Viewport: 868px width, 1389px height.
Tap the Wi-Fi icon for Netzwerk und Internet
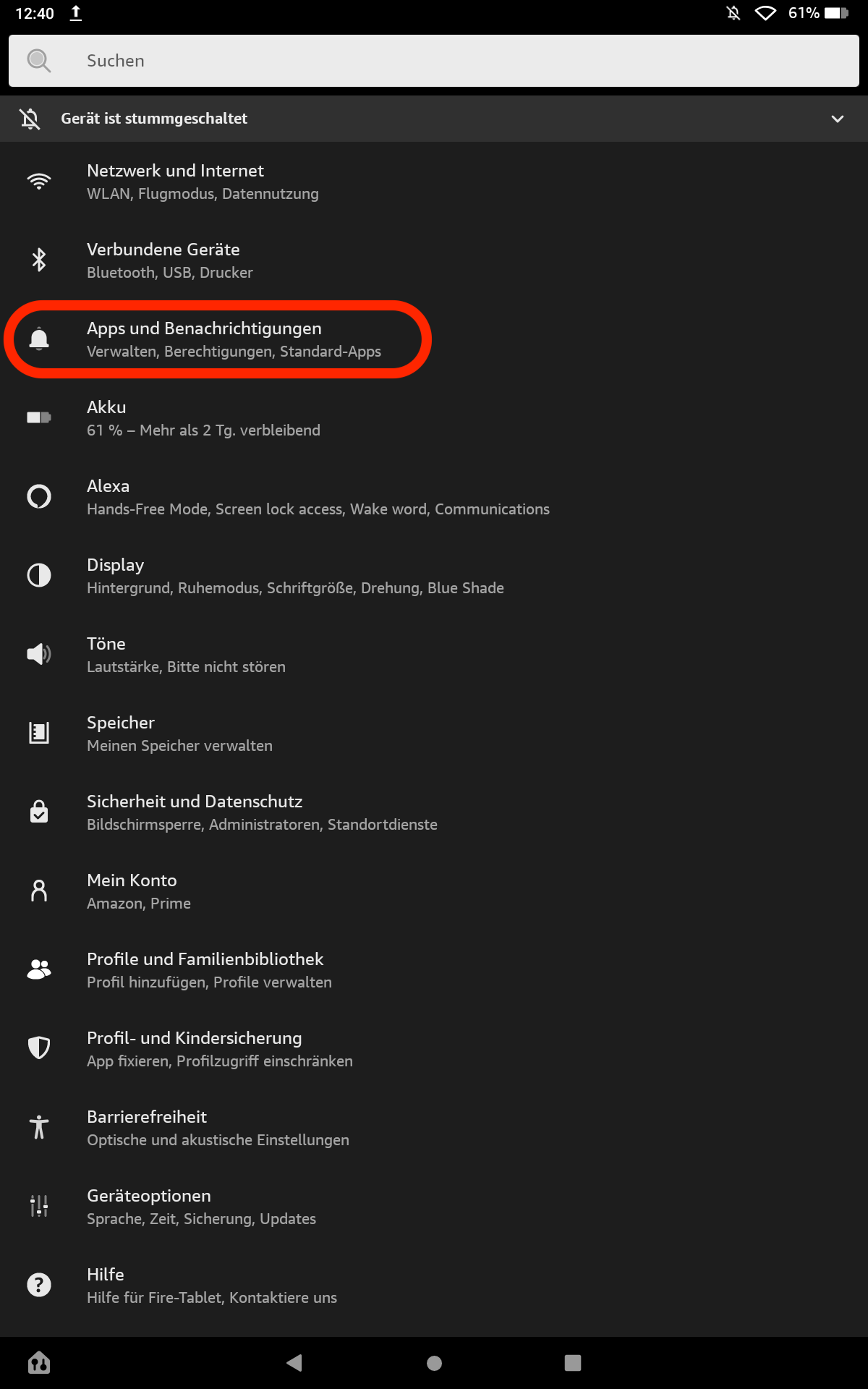click(39, 182)
